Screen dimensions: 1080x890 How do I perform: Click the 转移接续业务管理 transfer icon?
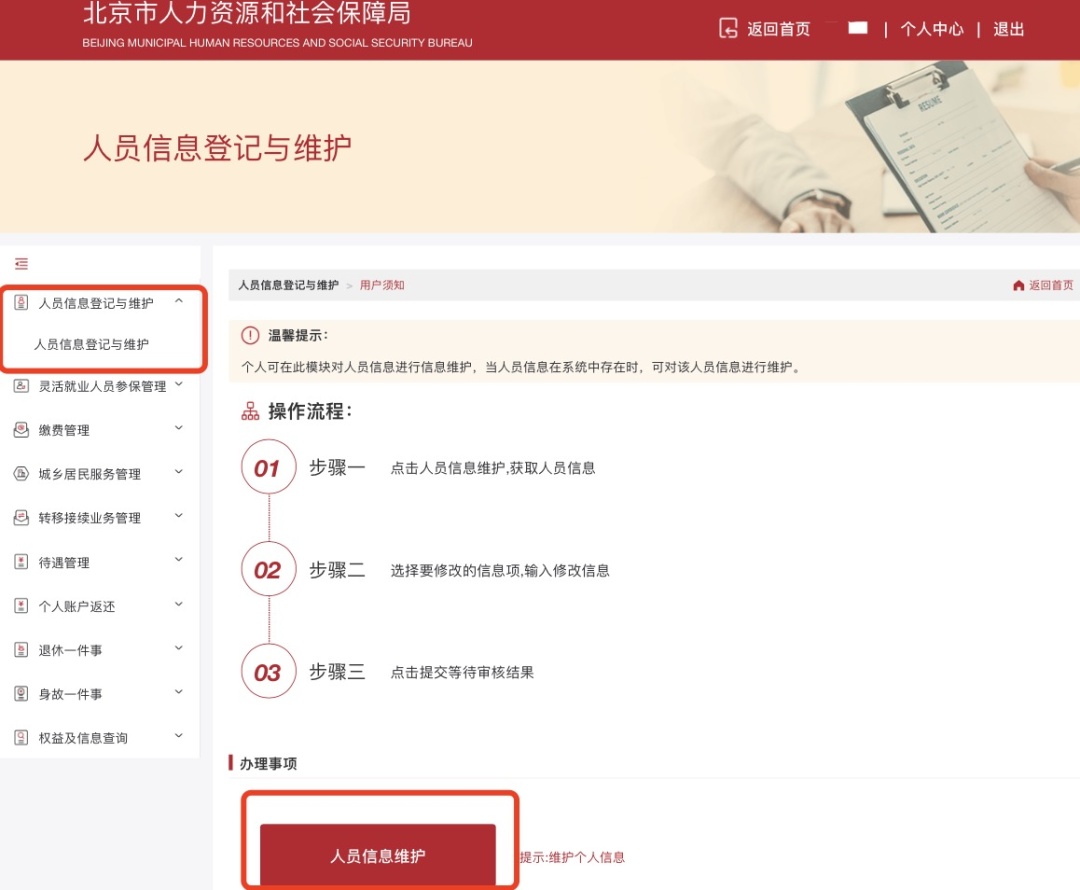pyautogui.click(x=22, y=517)
